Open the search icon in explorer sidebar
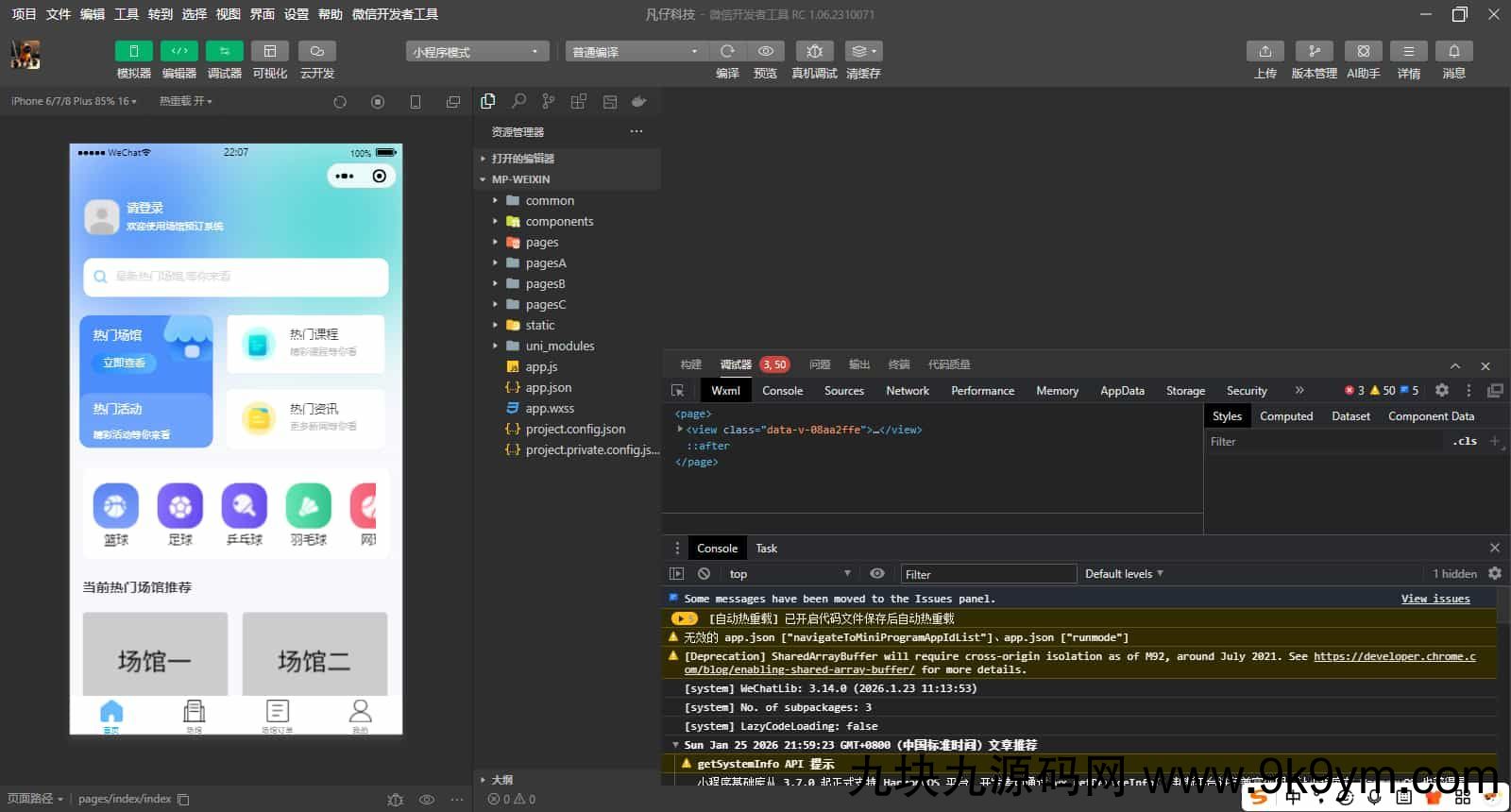Viewport: 1511px width, 812px height. point(518,101)
